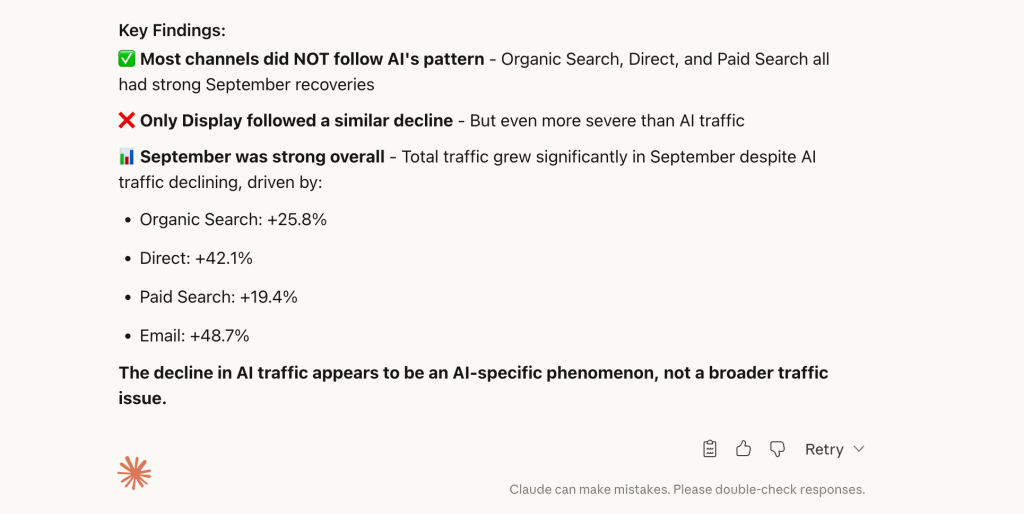The height and width of the screenshot is (514, 1024).
Task: Click the "Claude can make mistakes" disclaimer
Action: (686, 490)
